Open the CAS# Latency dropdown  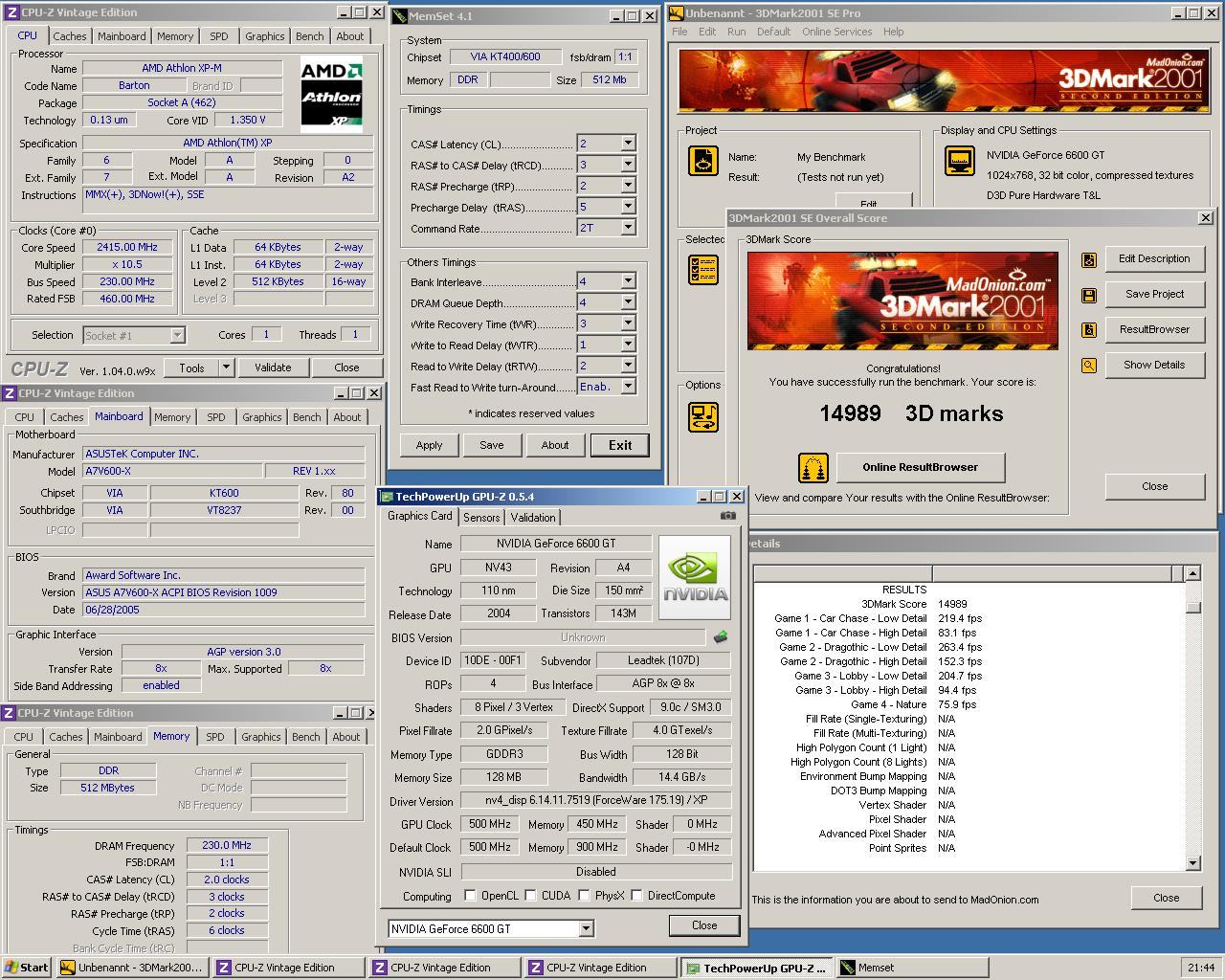pos(628,144)
